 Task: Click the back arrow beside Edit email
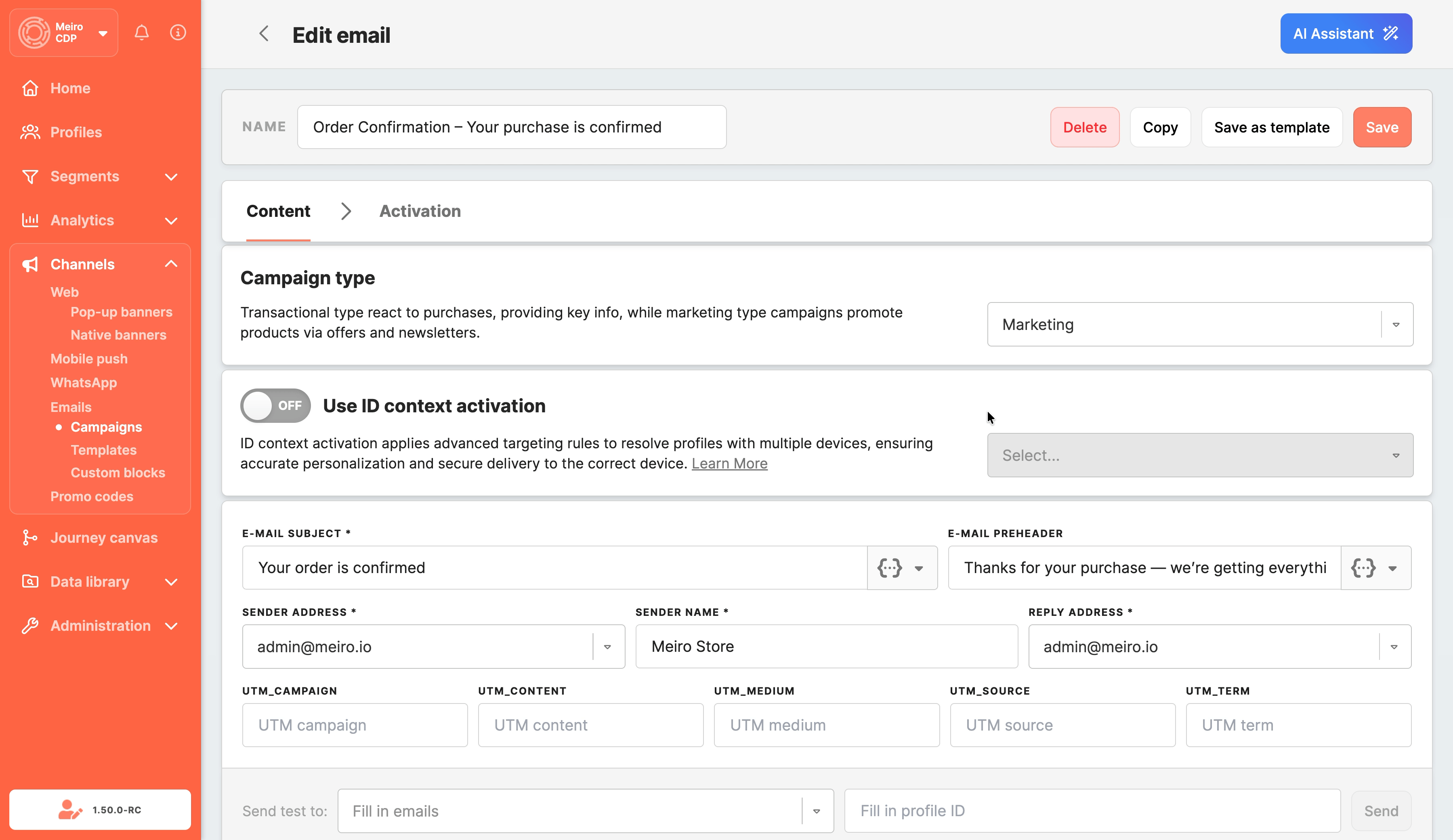pos(264,34)
